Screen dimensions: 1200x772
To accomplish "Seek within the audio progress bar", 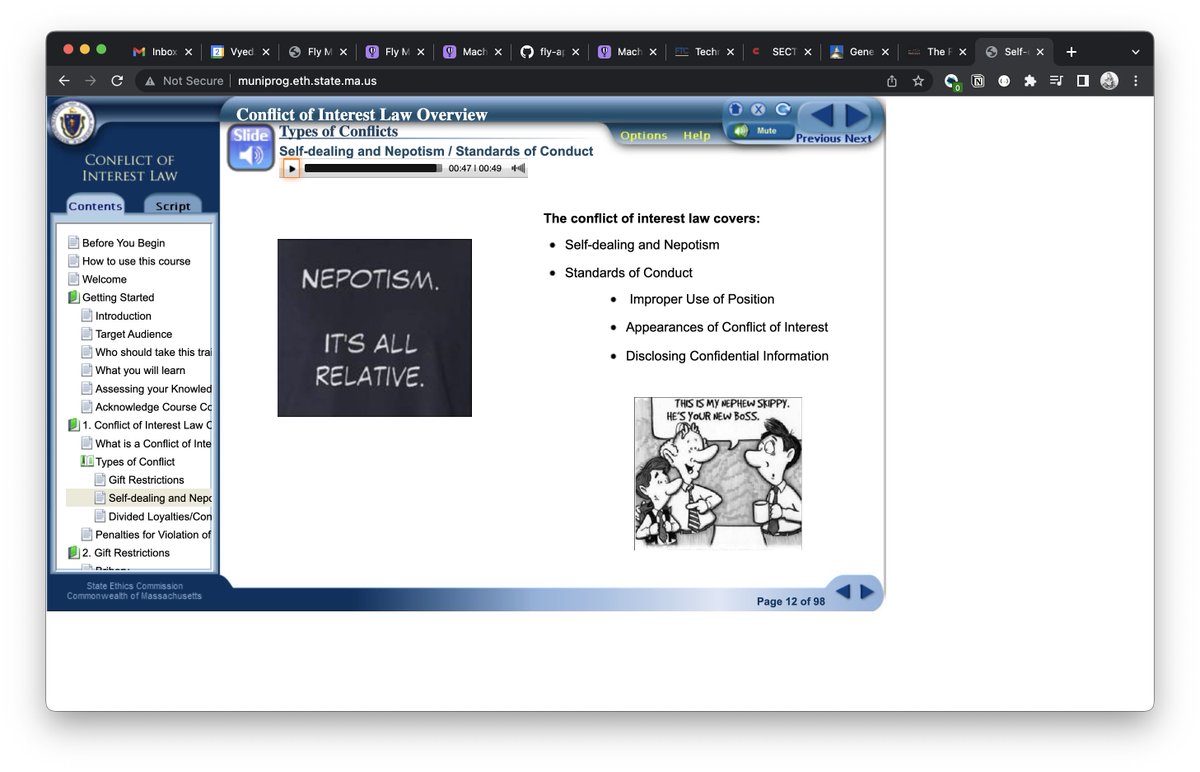I will click(x=373, y=168).
